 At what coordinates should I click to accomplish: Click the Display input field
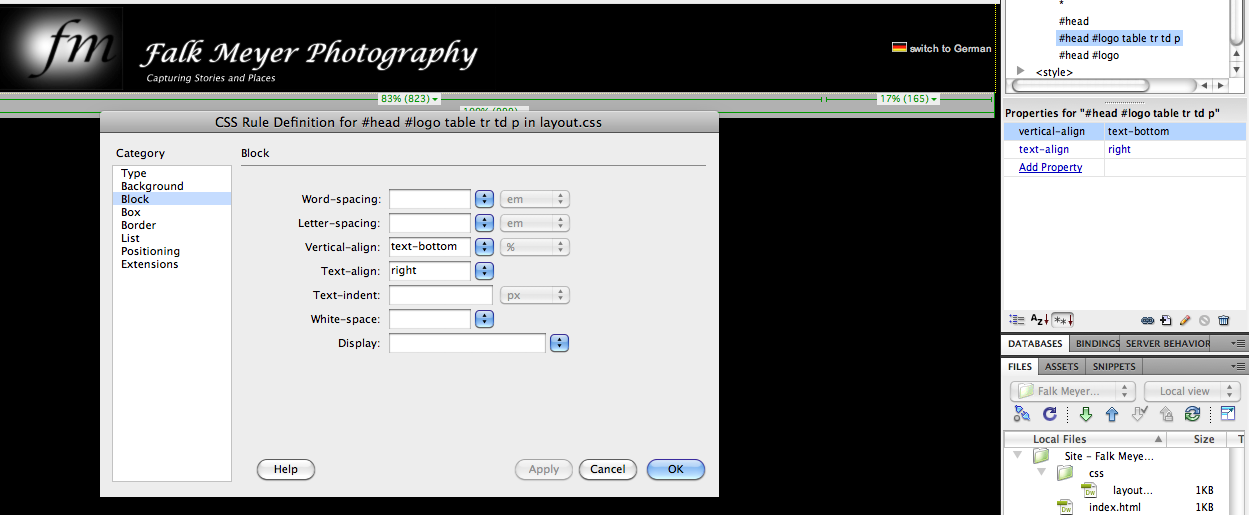467,343
